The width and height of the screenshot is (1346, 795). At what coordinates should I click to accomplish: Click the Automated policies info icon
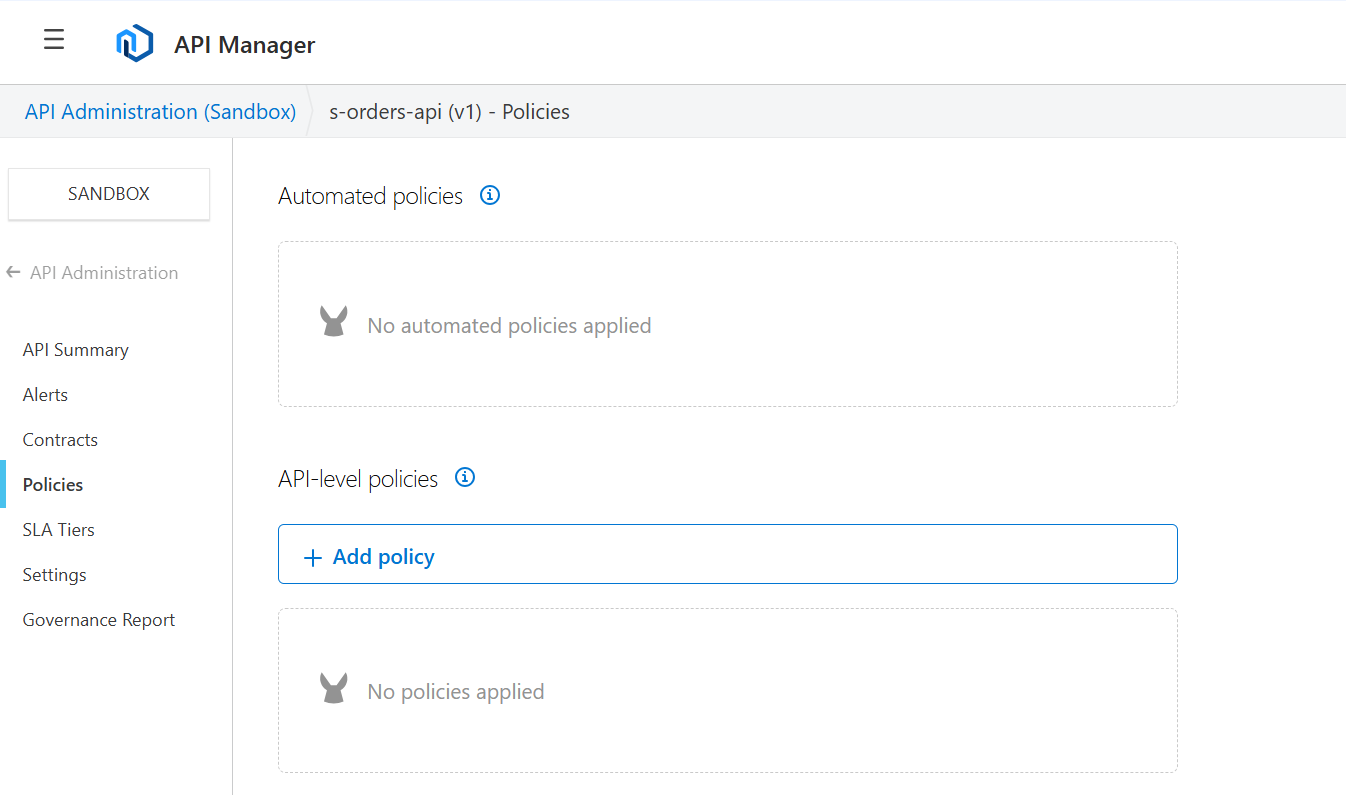click(x=489, y=195)
